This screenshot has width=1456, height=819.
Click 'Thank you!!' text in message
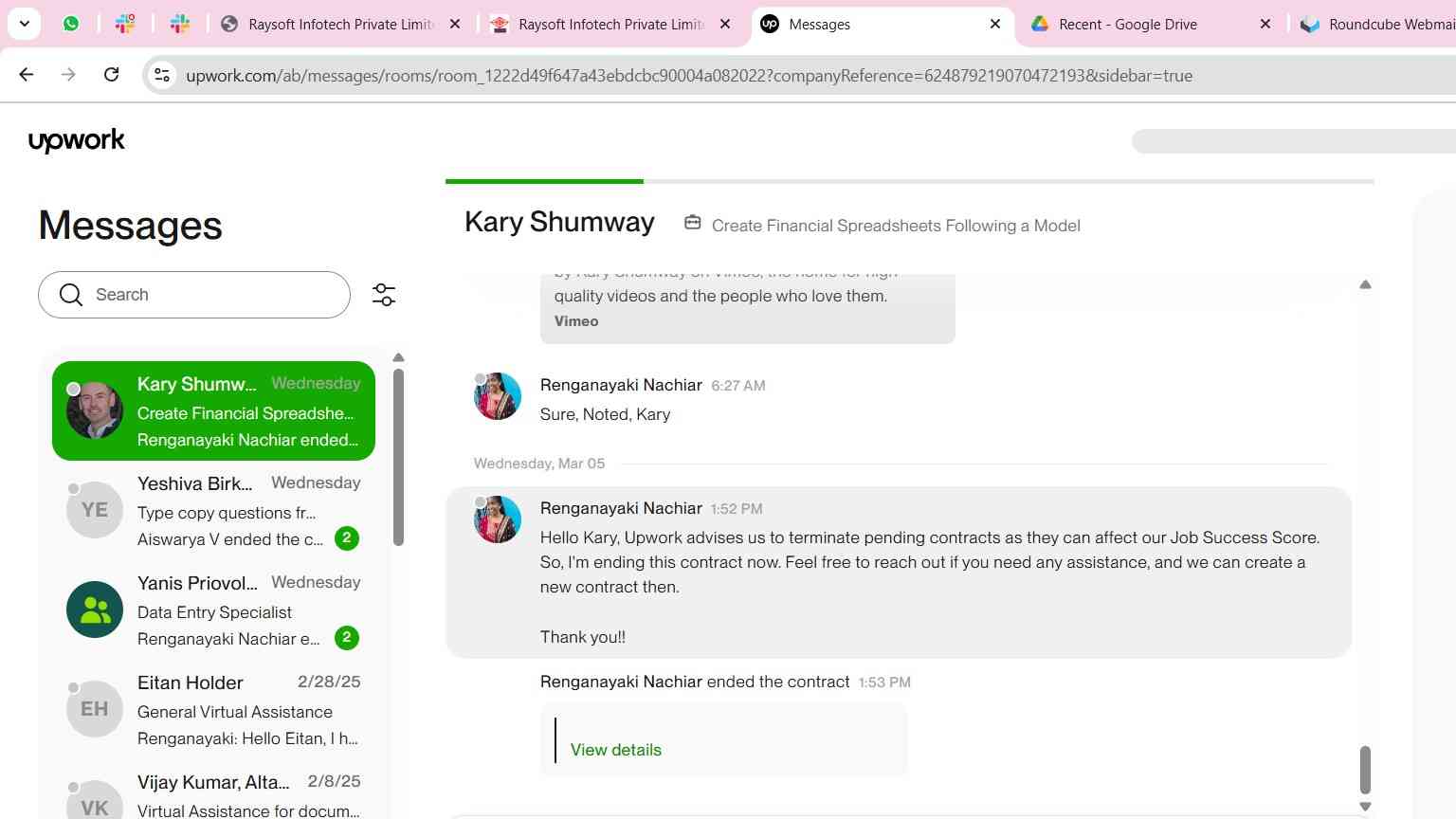pos(583,637)
